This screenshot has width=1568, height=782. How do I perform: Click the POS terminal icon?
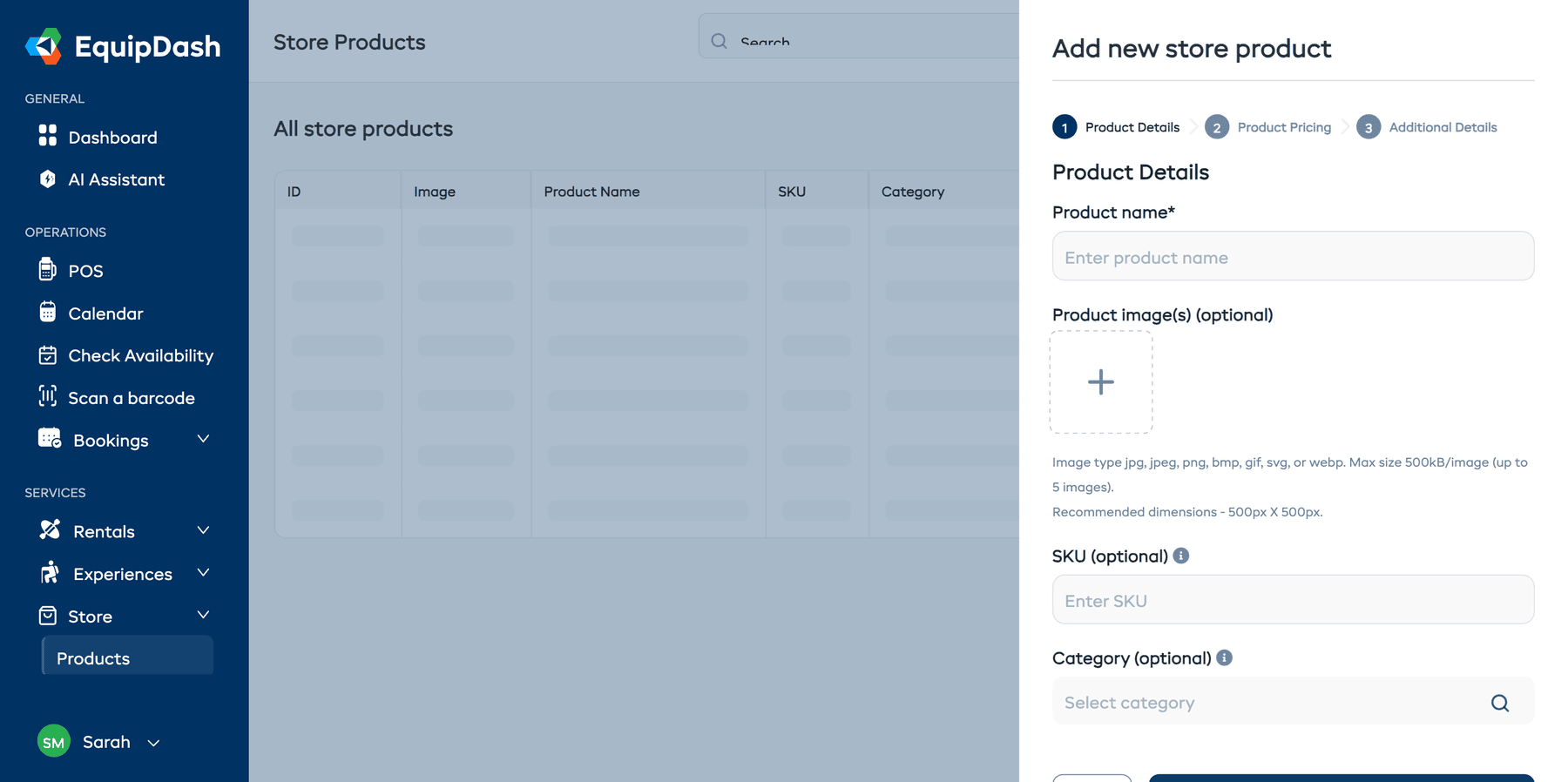48,269
